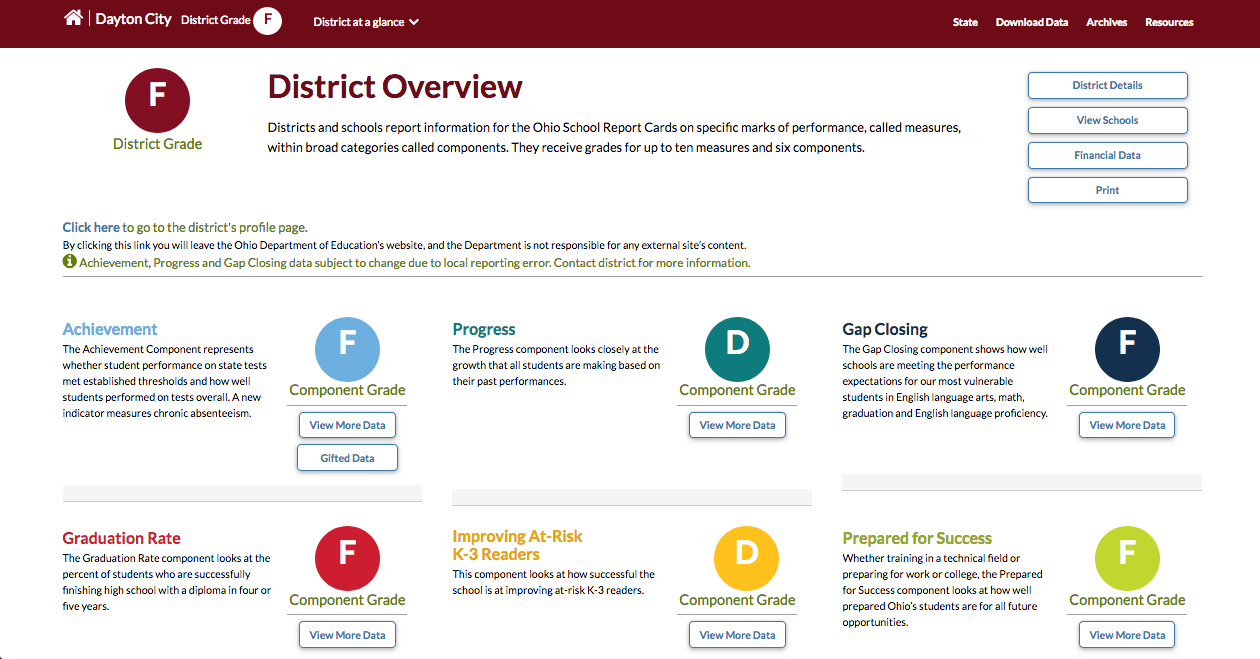View More Data for Graduation Rate
The image size is (1260, 659).
click(x=347, y=635)
